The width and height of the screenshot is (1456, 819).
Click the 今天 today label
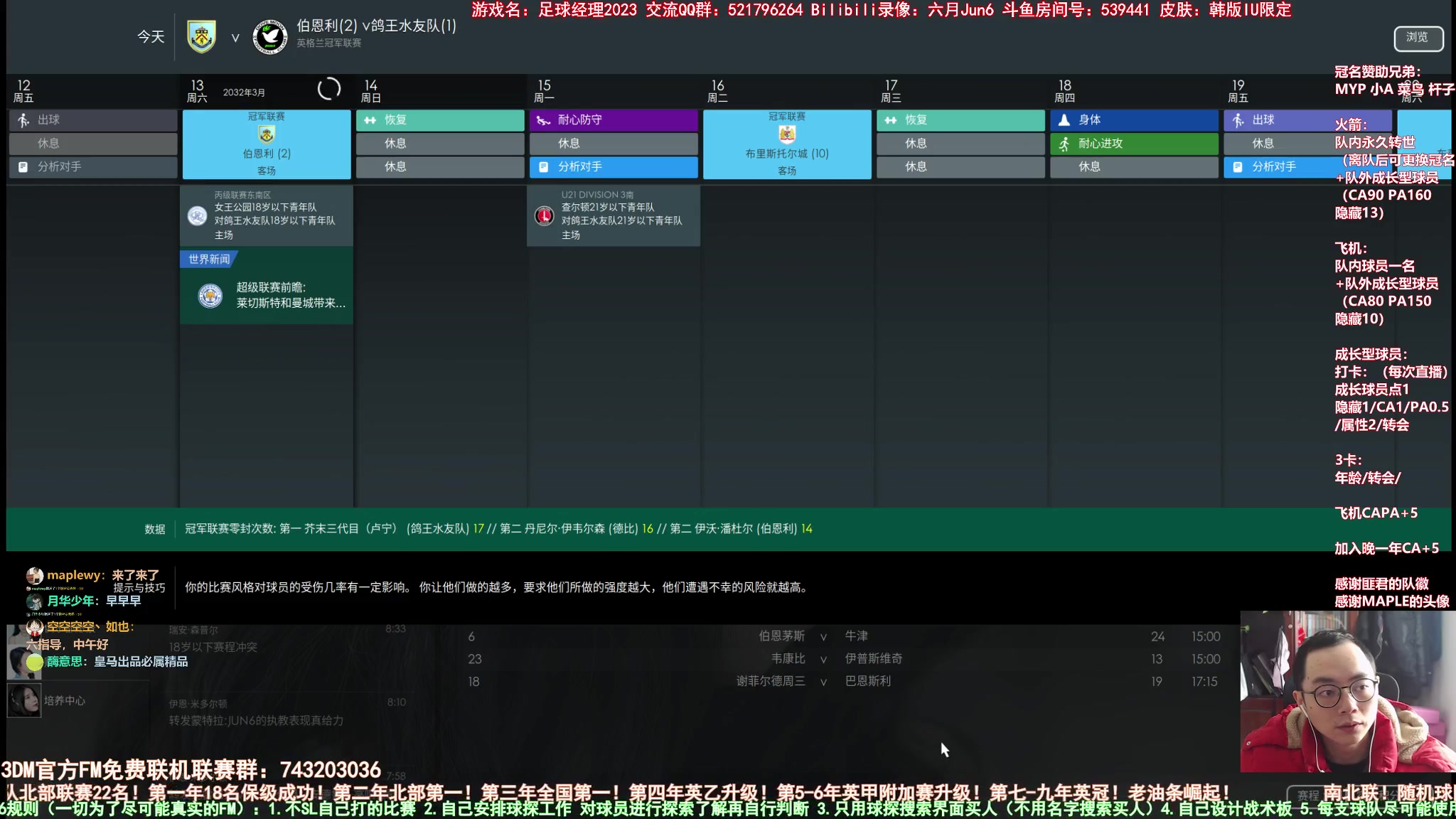coord(151,36)
